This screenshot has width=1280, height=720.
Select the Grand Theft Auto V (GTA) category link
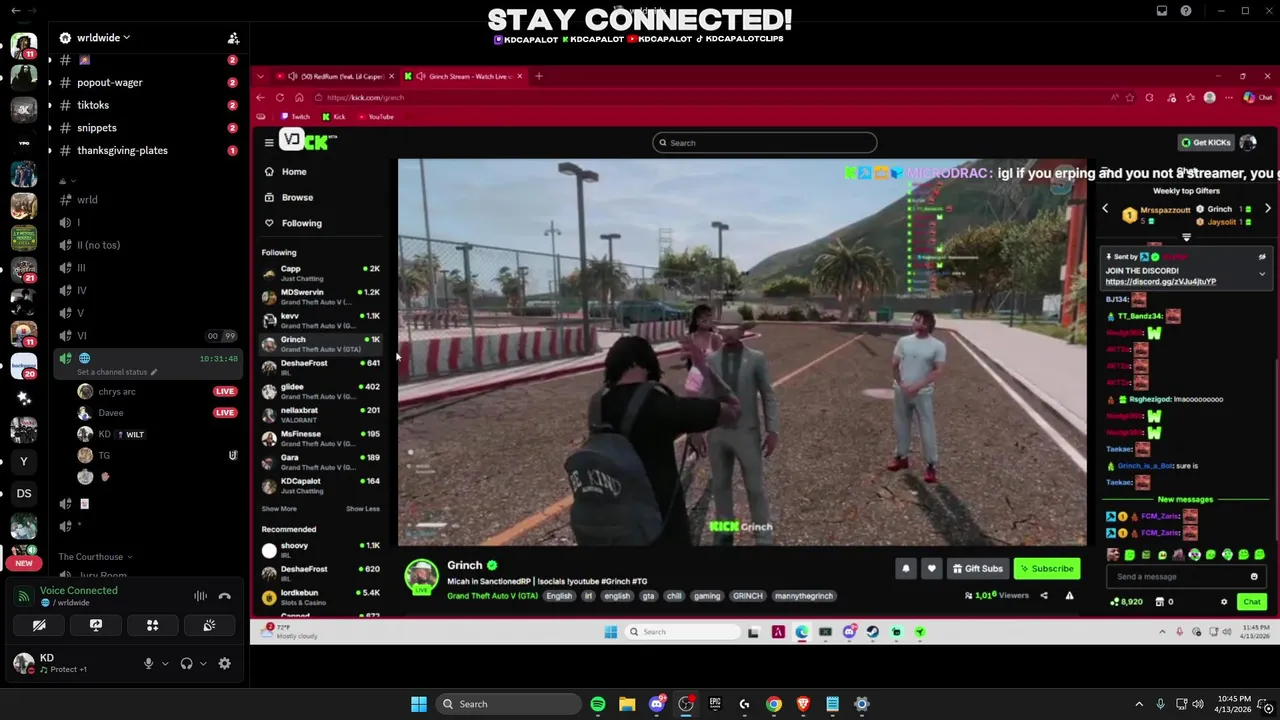tap(492, 596)
